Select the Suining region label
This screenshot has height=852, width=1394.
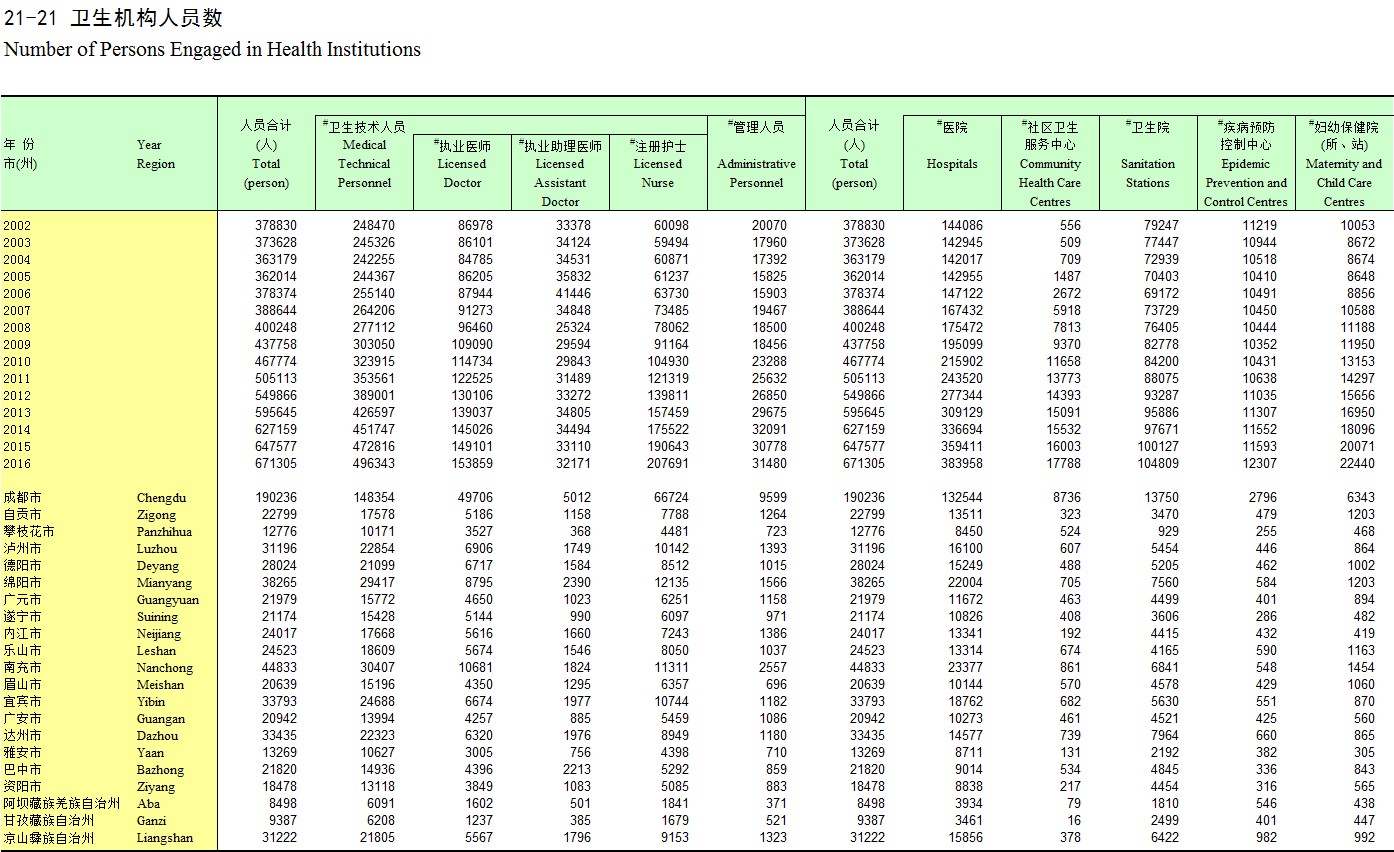tap(157, 617)
